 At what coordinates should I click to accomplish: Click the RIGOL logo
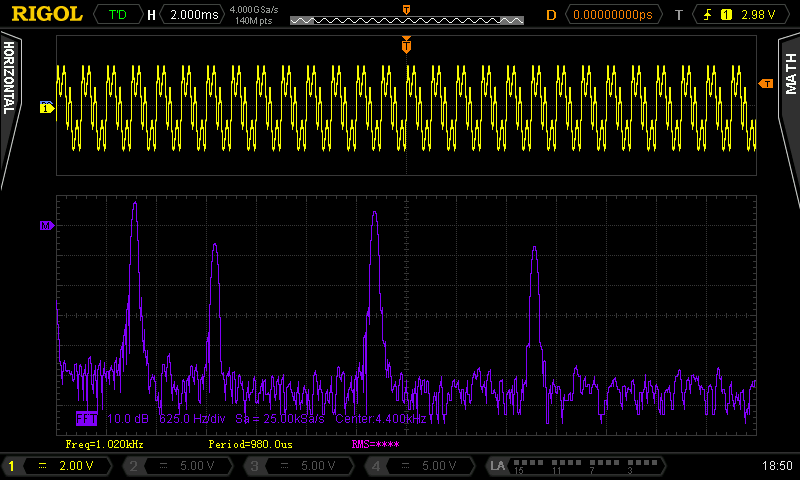coord(47,14)
